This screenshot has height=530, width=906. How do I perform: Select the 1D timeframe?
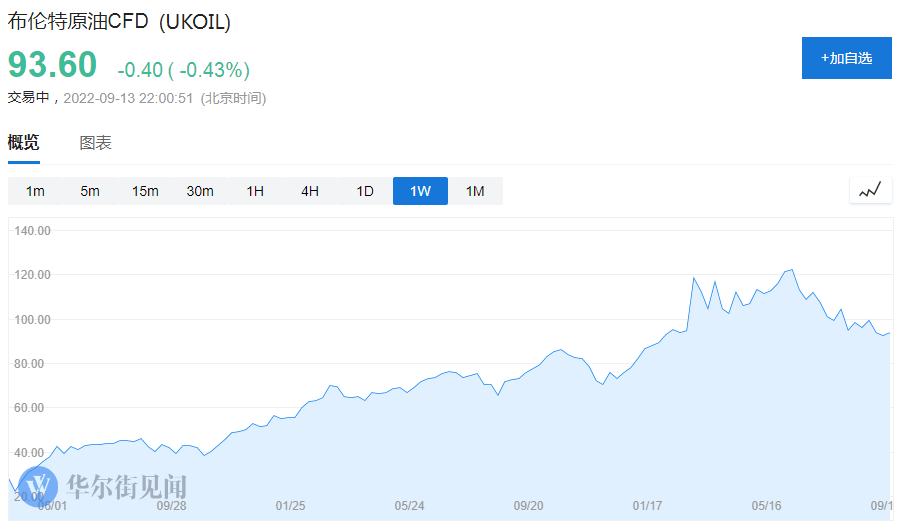[x=365, y=191]
